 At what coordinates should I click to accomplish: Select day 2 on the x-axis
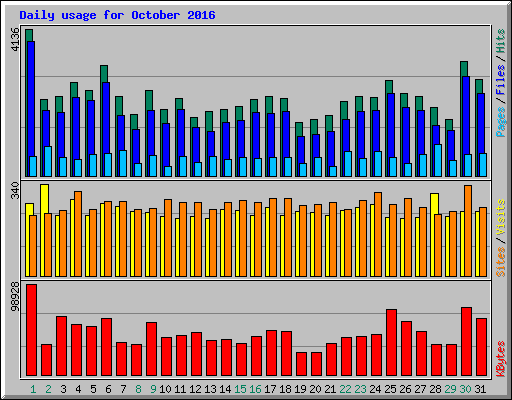tap(48, 389)
